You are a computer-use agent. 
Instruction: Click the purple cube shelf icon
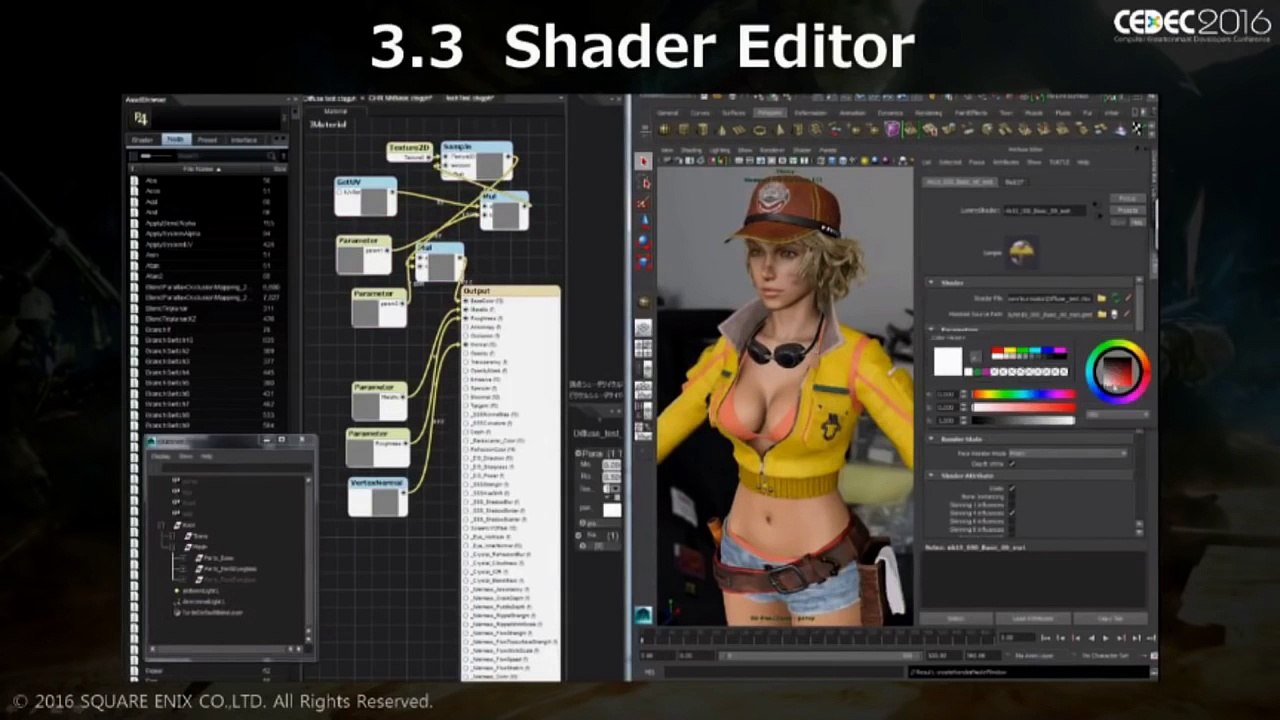point(892,129)
